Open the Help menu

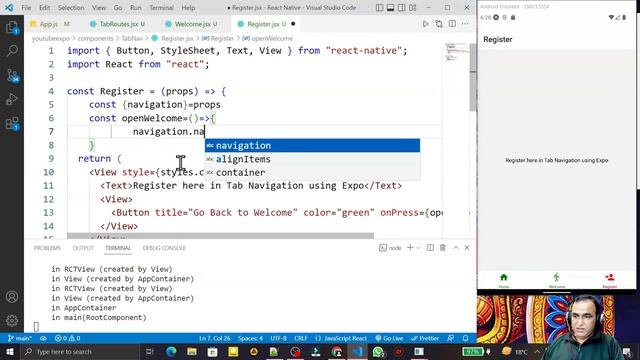click(x=188, y=8)
